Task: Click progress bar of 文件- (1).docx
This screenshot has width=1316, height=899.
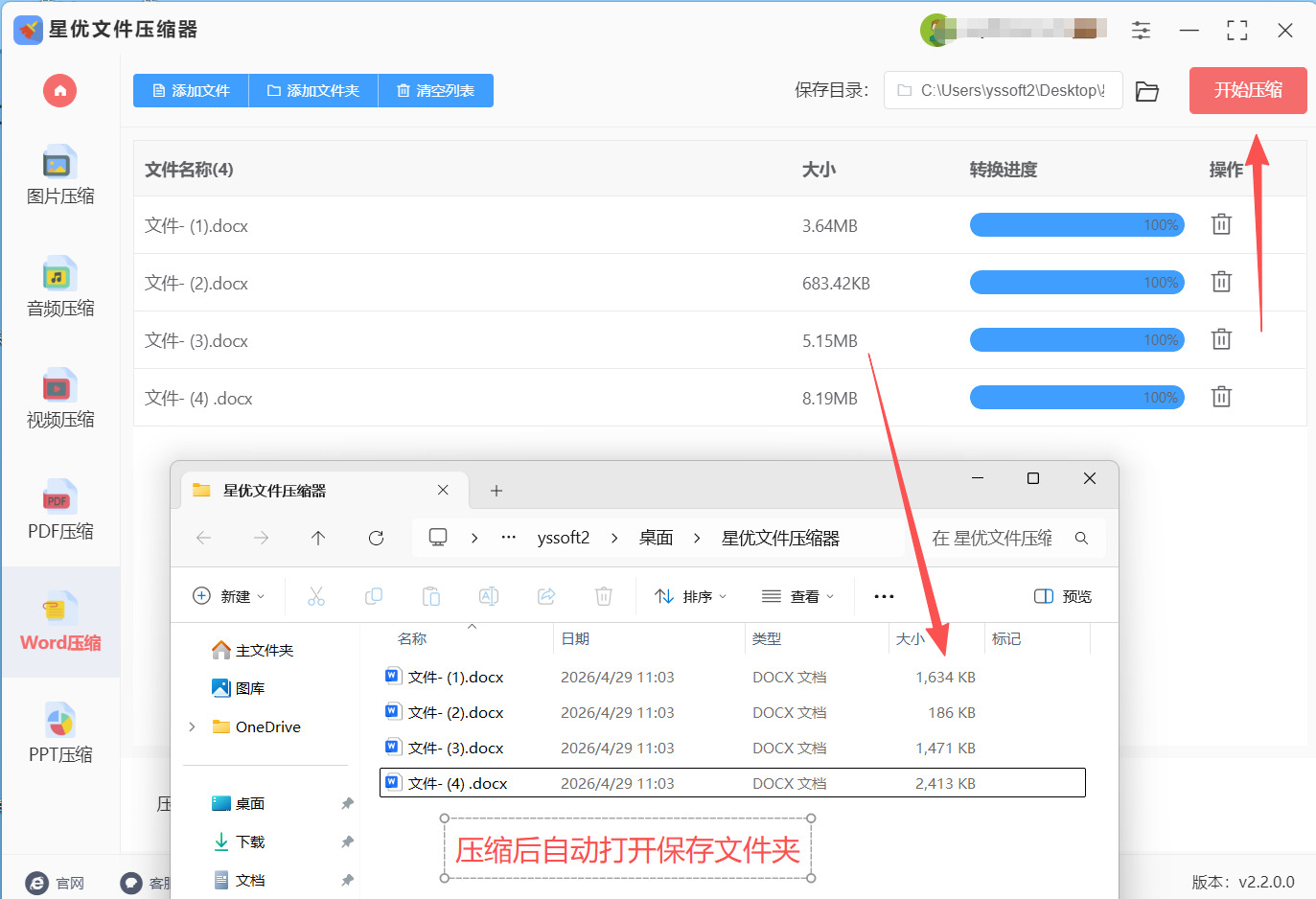Action: pyautogui.click(x=1077, y=225)
